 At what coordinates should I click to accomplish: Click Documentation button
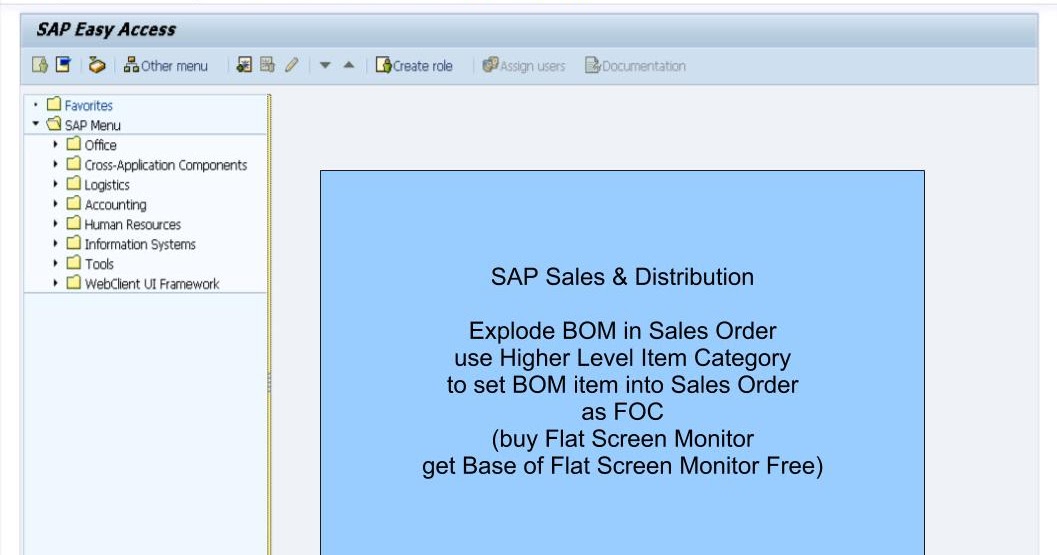click(635, 65)
